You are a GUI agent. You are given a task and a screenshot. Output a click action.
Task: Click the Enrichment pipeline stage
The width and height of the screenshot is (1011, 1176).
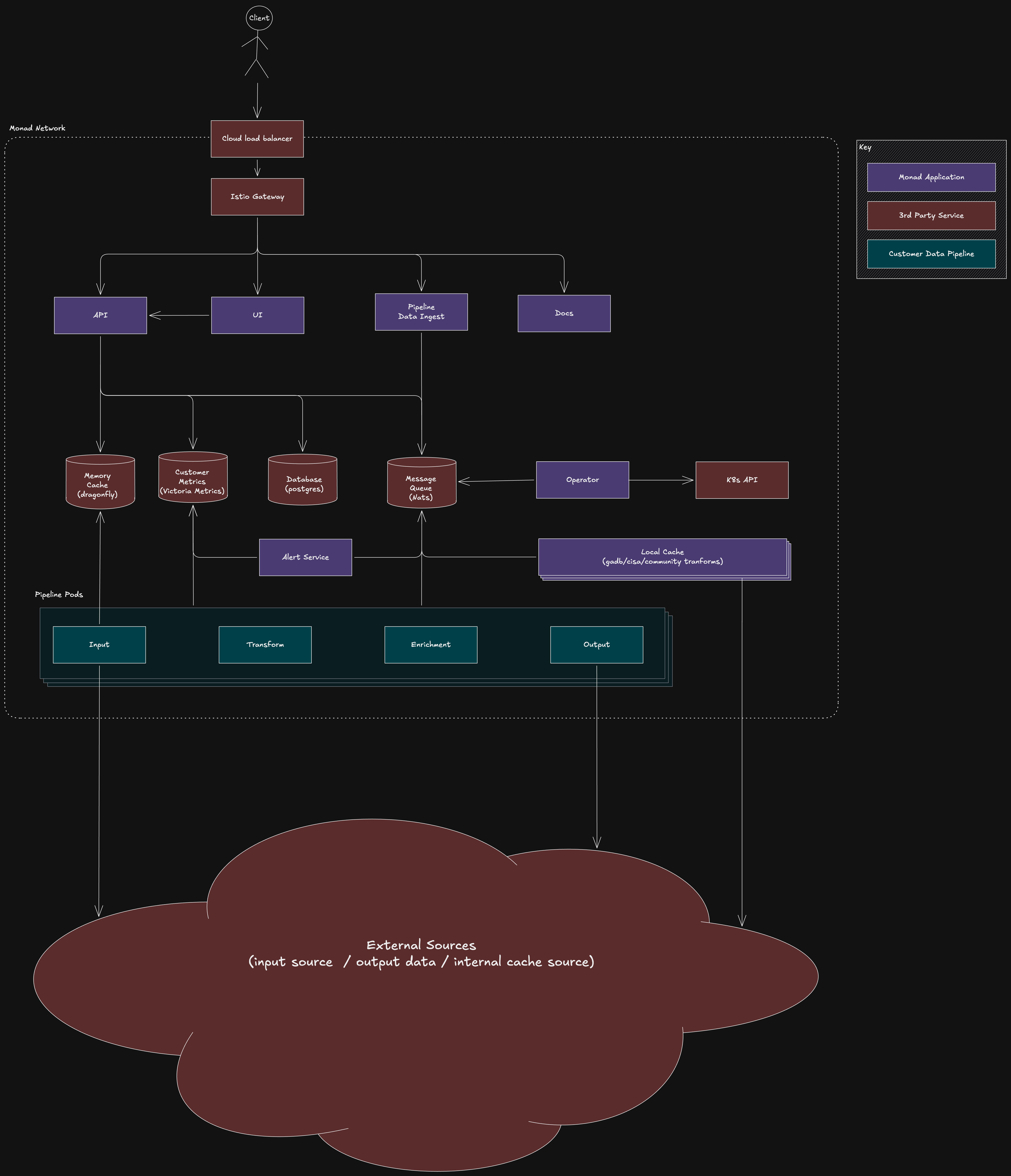(431, 645)
